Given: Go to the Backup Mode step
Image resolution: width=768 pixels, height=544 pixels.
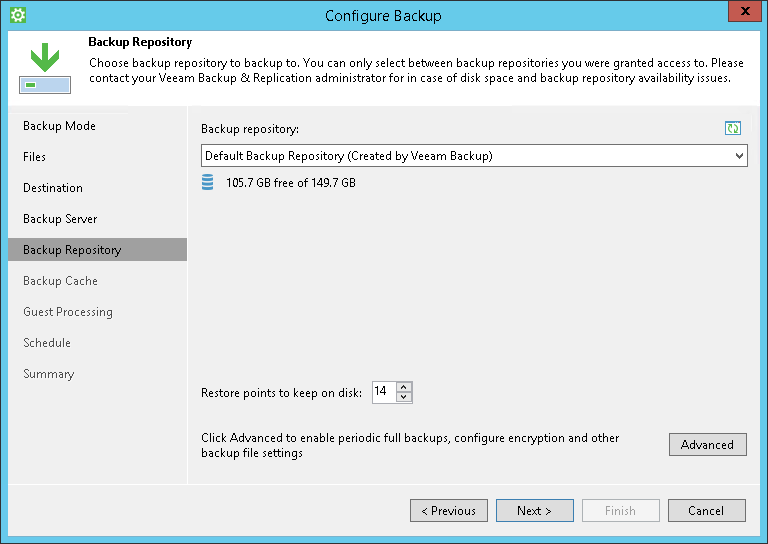Looking at the screenshot, I should click(59, 126).
